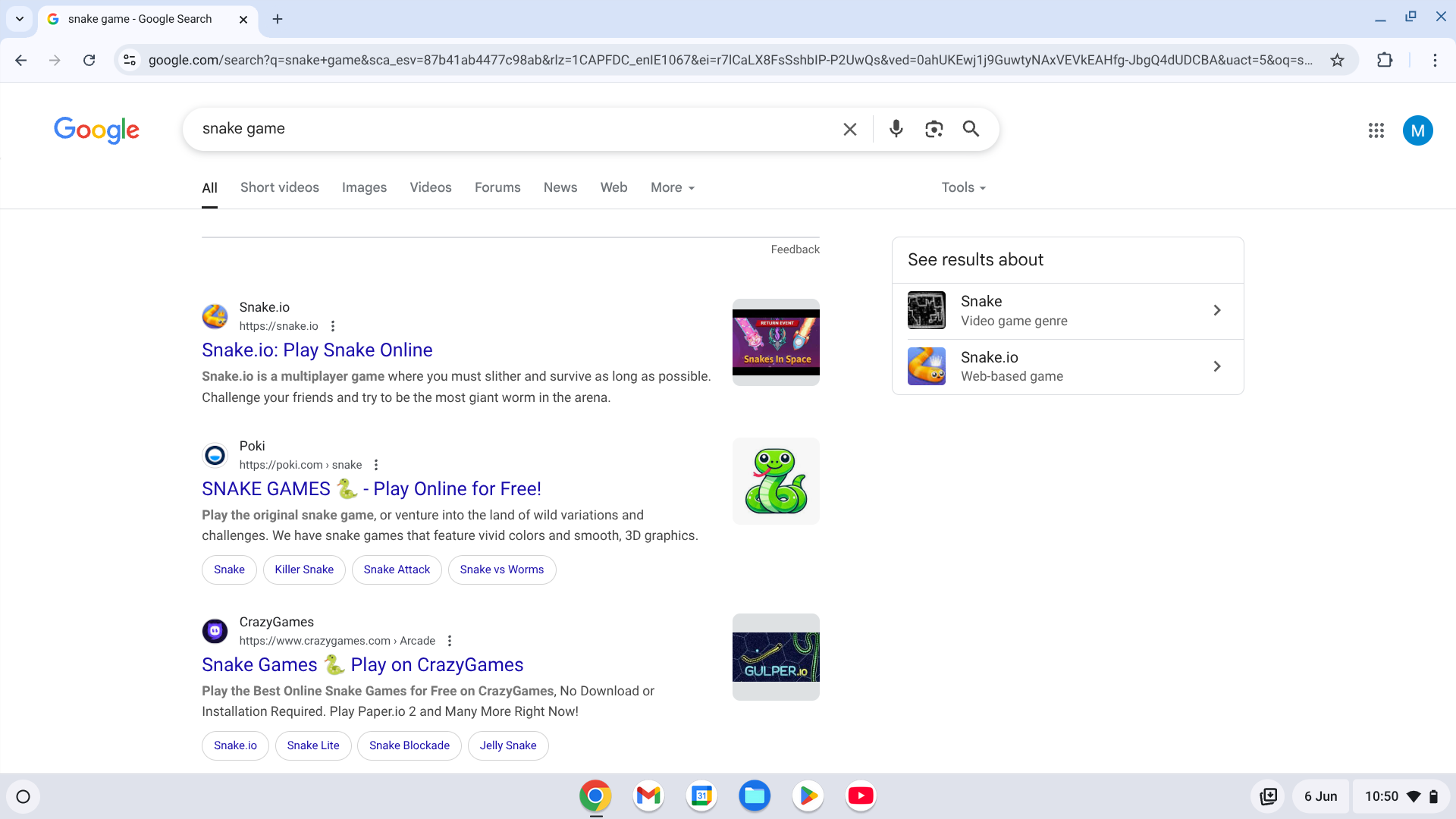This screenshot has height=819, width=1456.
Task: Open Chrome's three-dot menu
Action: [x=1435, y=60]
